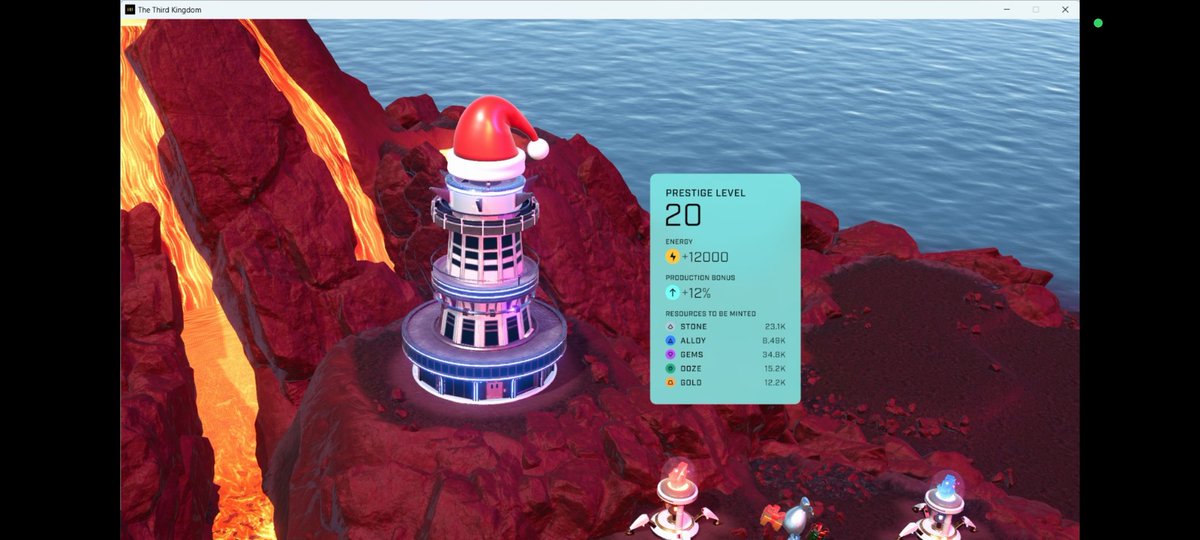Click the +12000 energy value
Viewport: 1200px width, 540px height.
click(707, 257)
